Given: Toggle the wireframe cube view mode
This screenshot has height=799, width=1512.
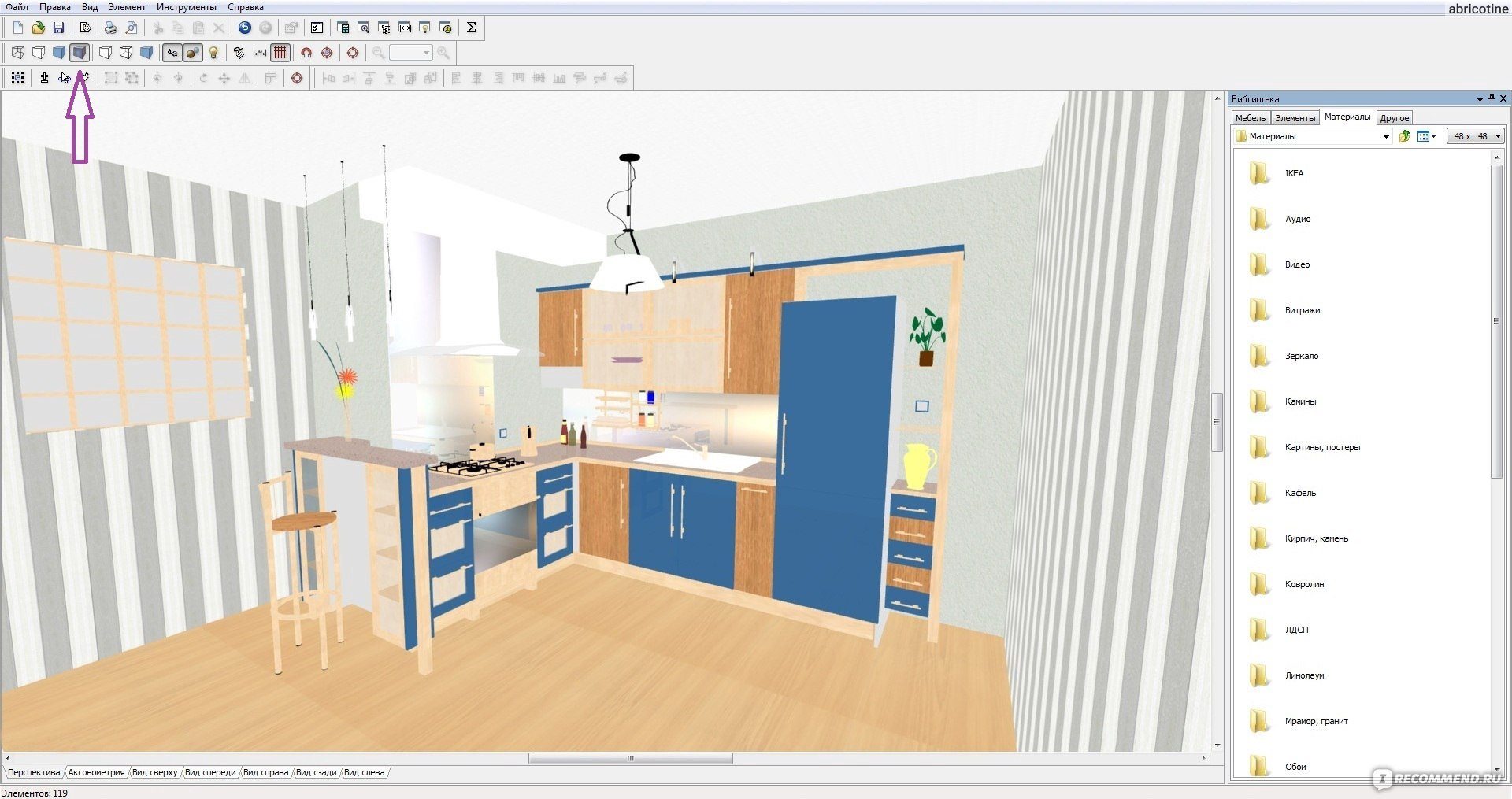Looking at the screenshot, I should coord(18,54).
